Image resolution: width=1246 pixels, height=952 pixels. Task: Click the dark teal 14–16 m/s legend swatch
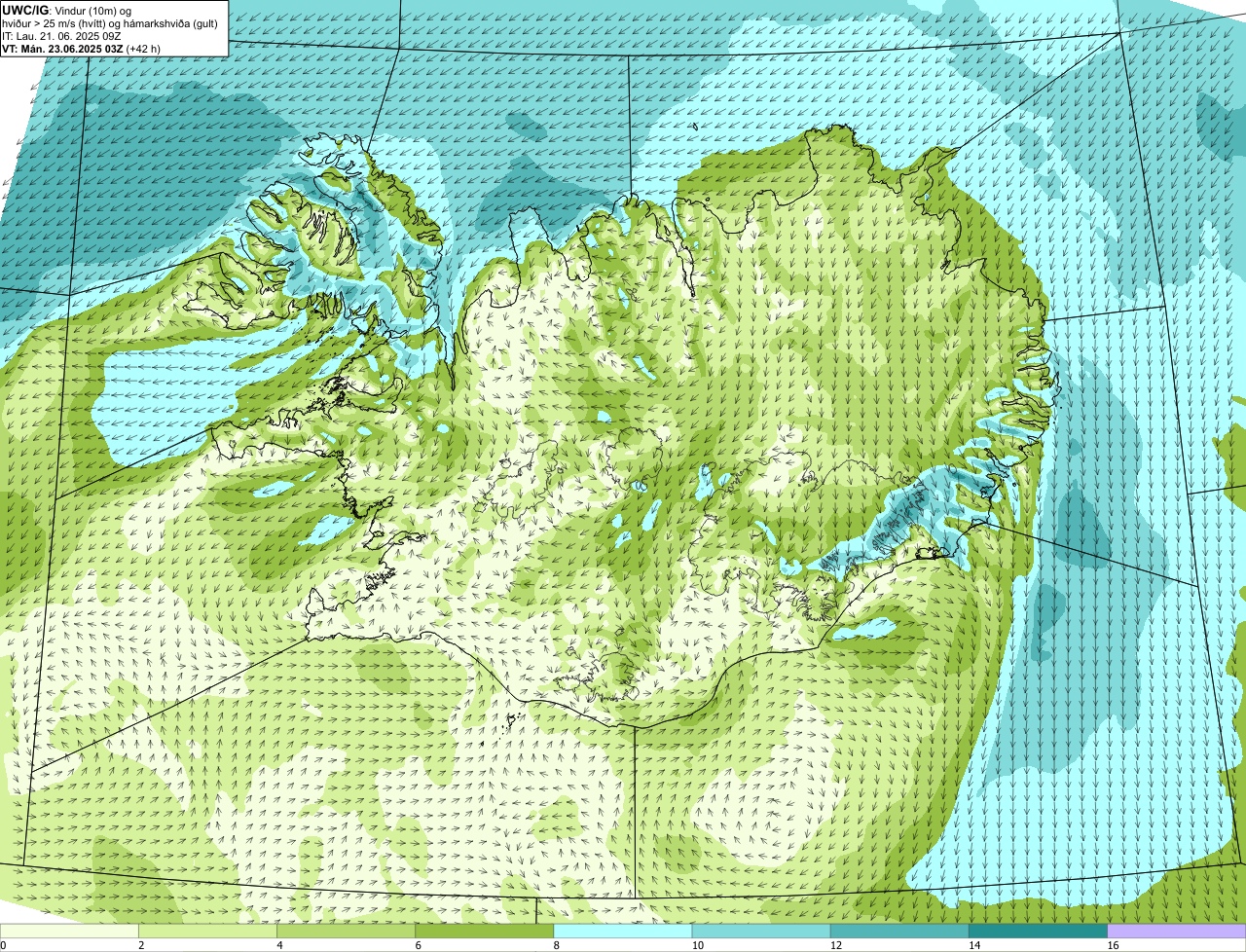[x=1038, y=932]
